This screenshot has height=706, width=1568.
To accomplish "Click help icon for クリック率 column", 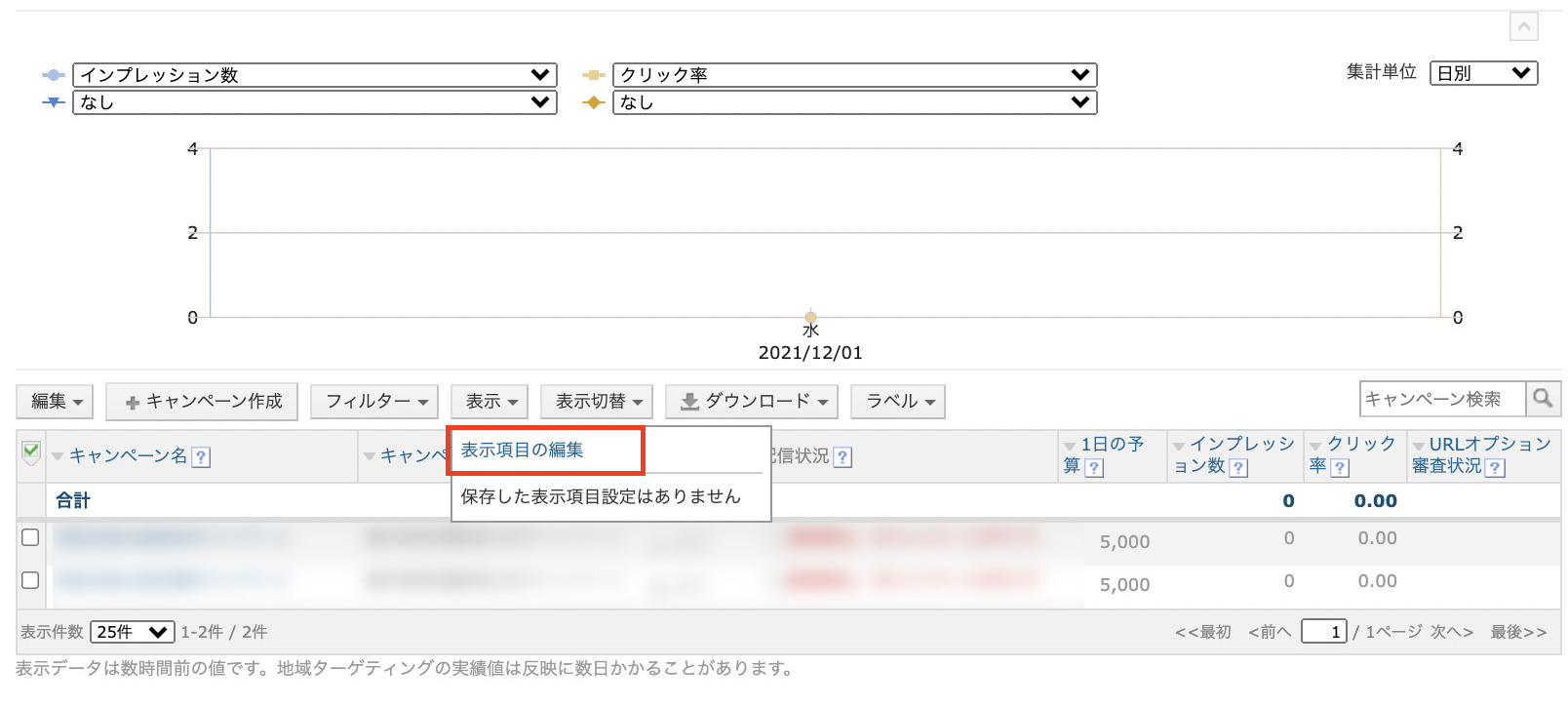I will tap(1340, 468).
